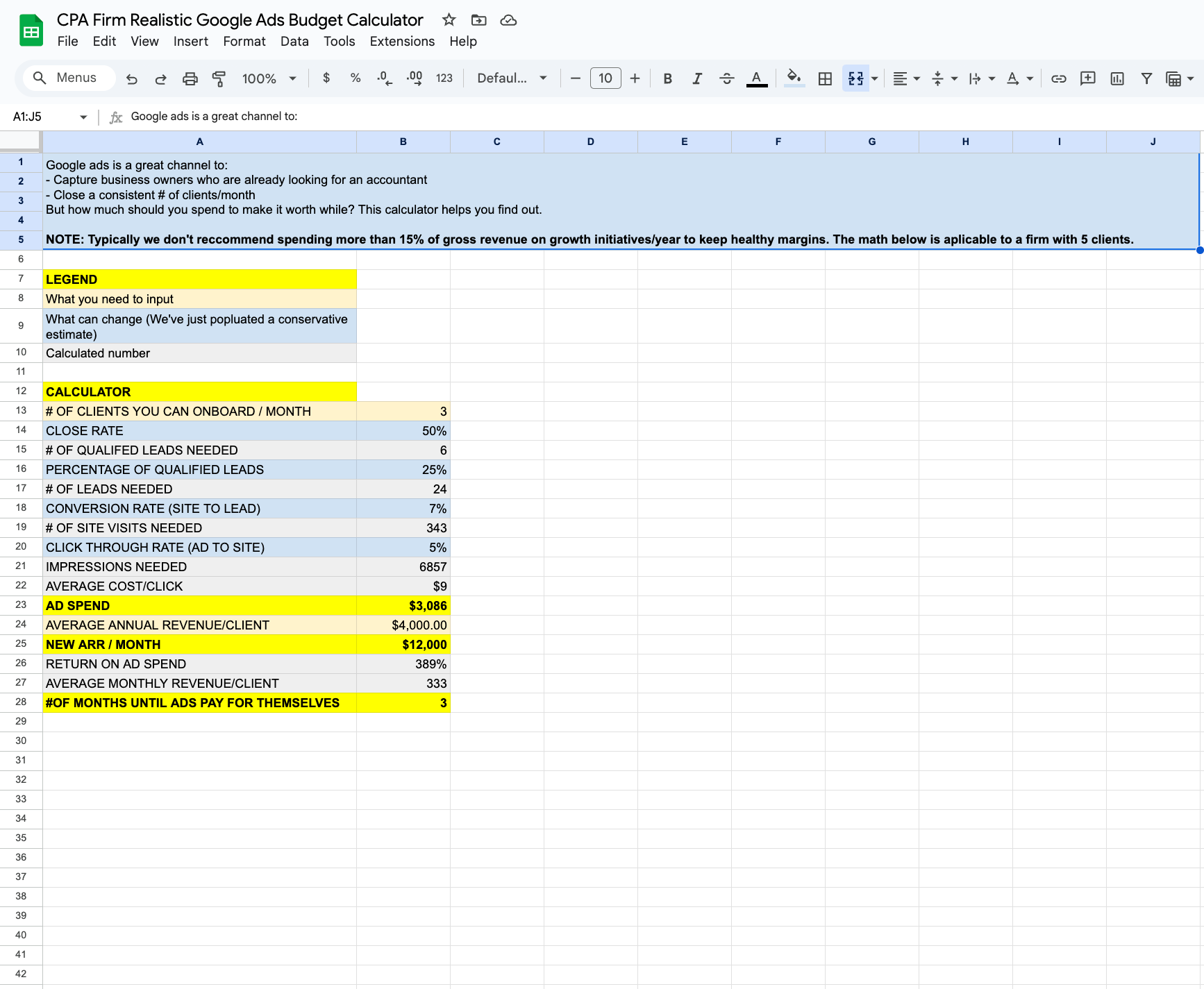Open the borders tool
This screenshot has height=989, width=1204.
click(x=825, y=78)
